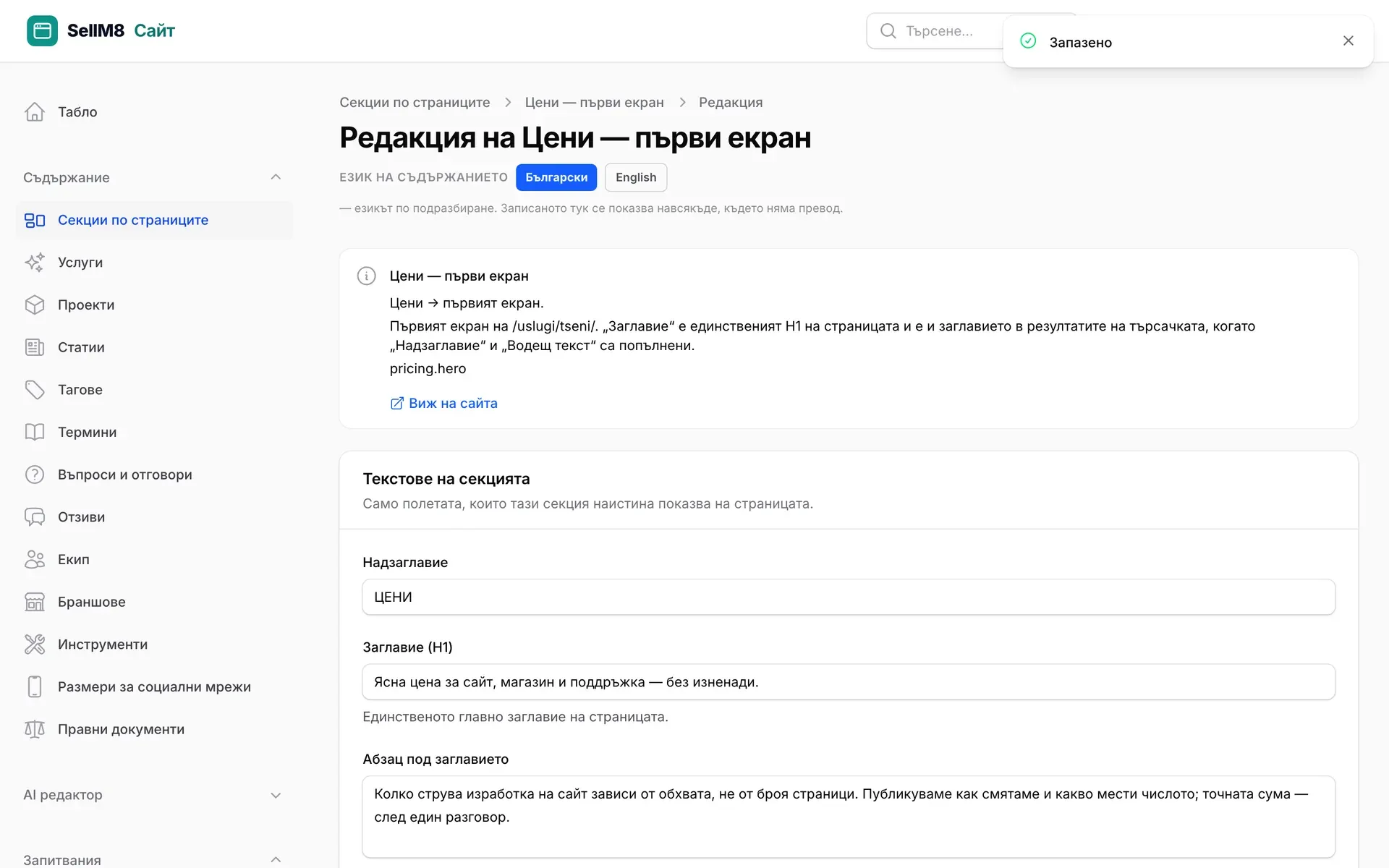
Task: Click the Редакция breadcrumb text
Action: (x=731, y=103)
